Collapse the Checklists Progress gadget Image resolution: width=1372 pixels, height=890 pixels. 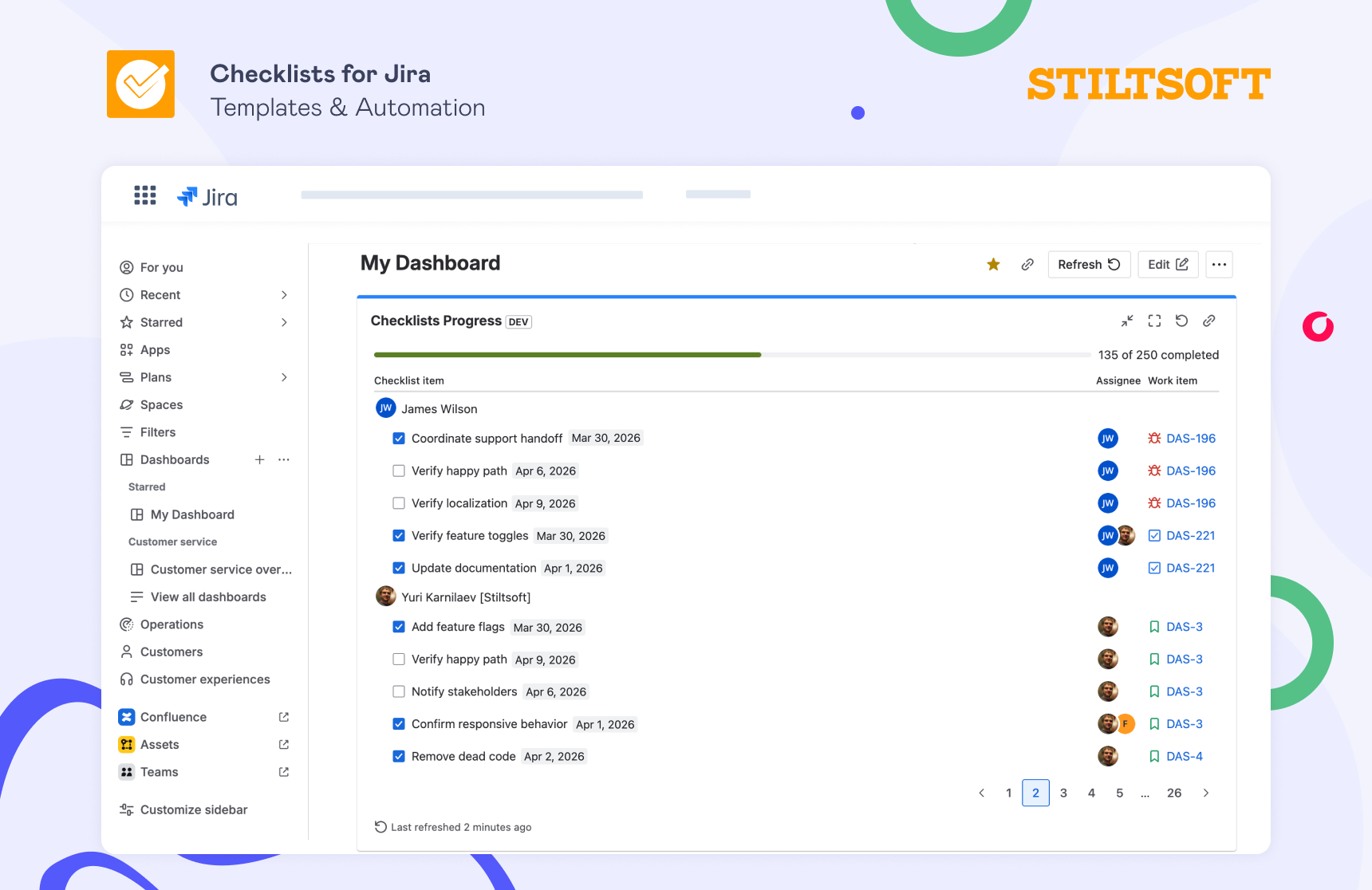[x=1127, y=321]
